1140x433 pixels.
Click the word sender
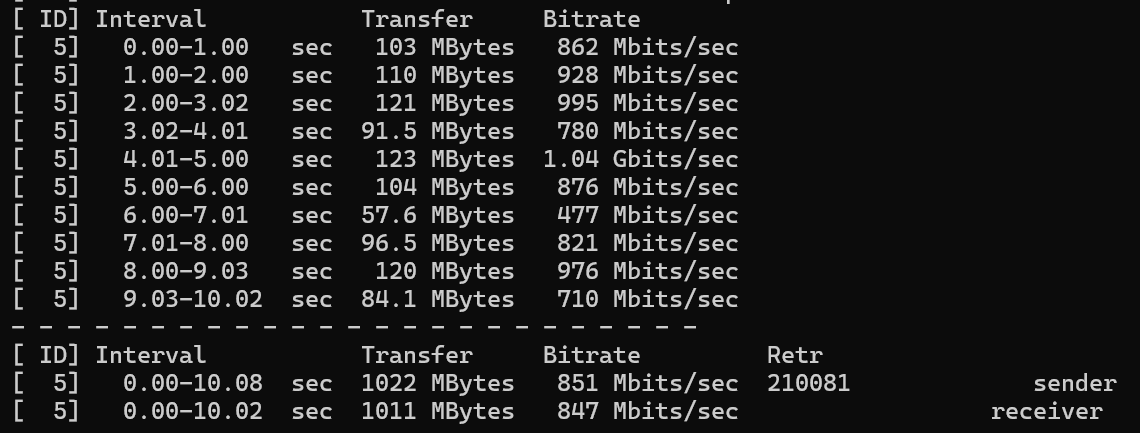pyautogui.click(x=1075, y=384)
